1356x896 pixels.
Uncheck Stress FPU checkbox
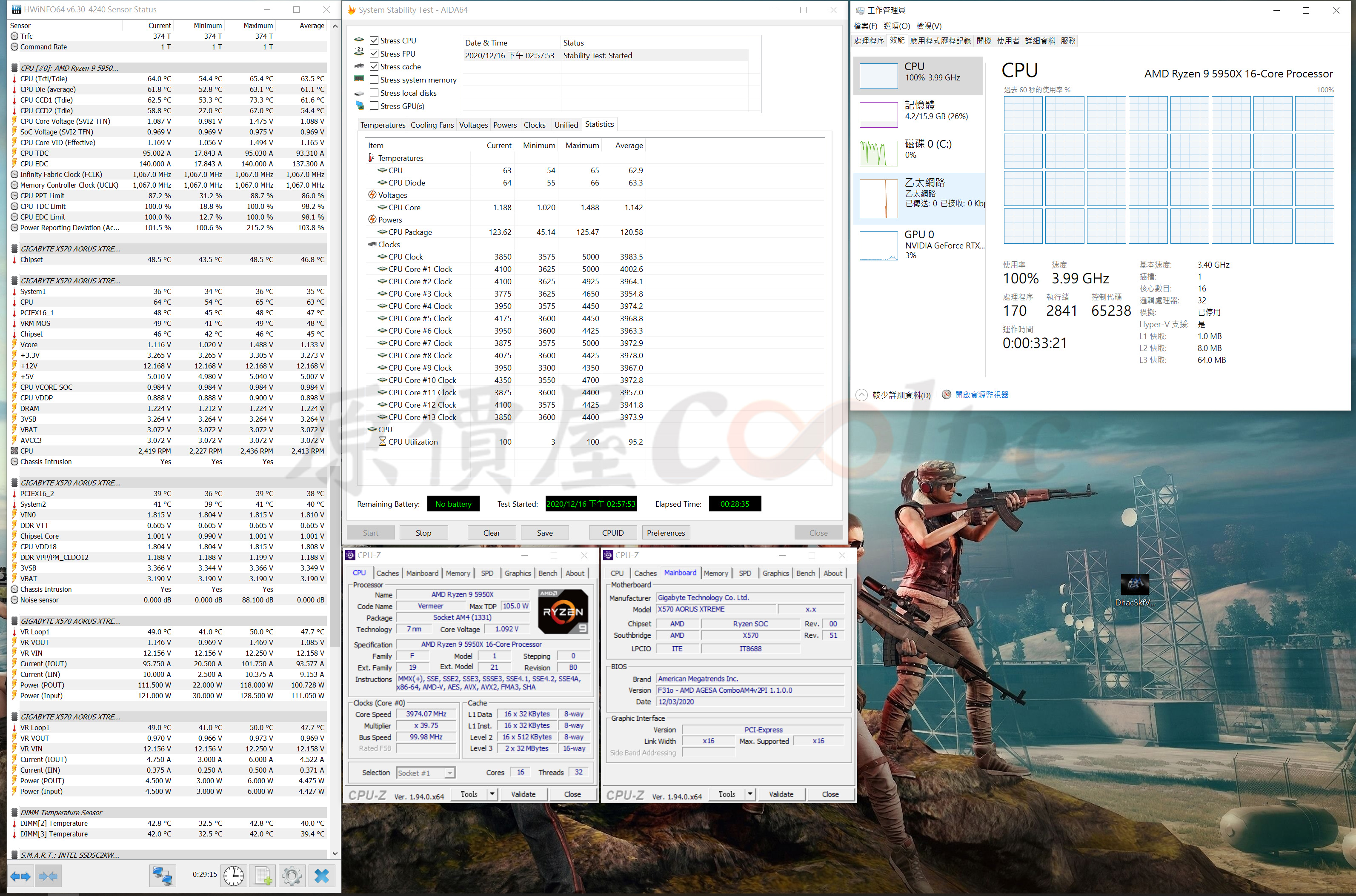click(374, 54)
